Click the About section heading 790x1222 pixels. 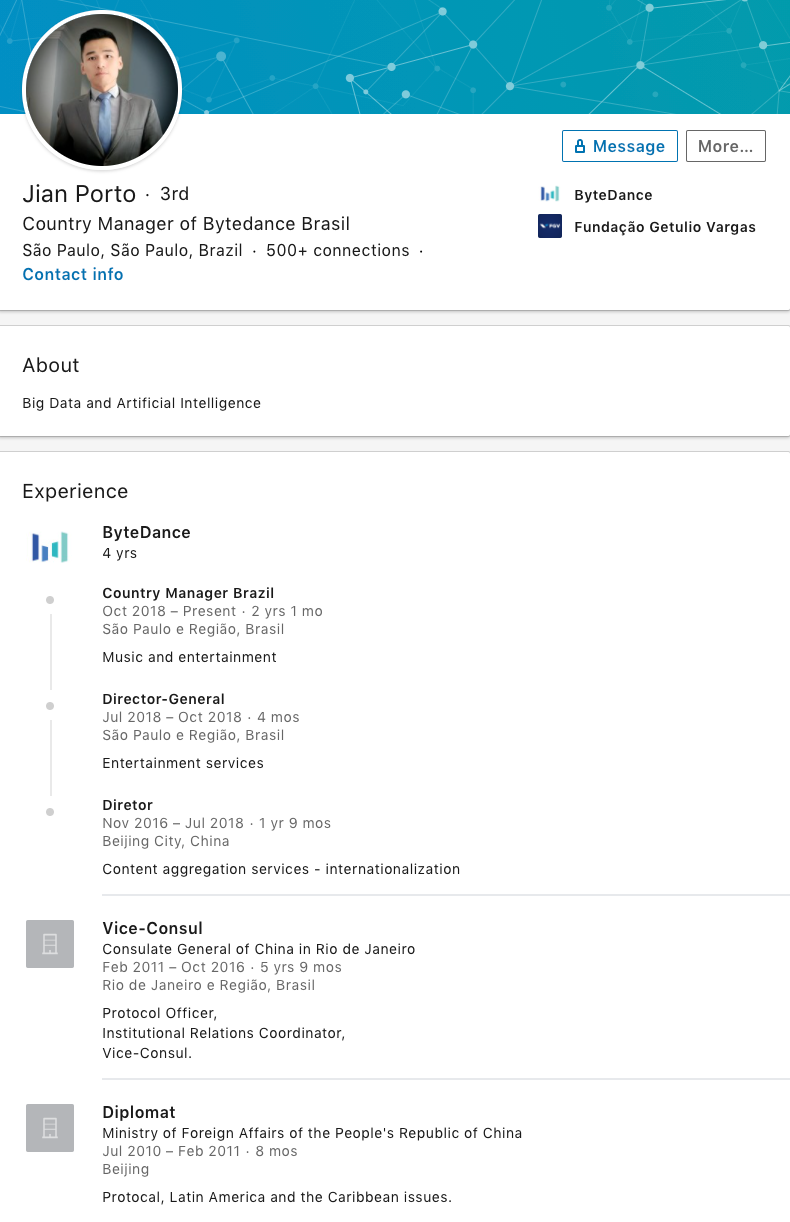coord(51,365)
